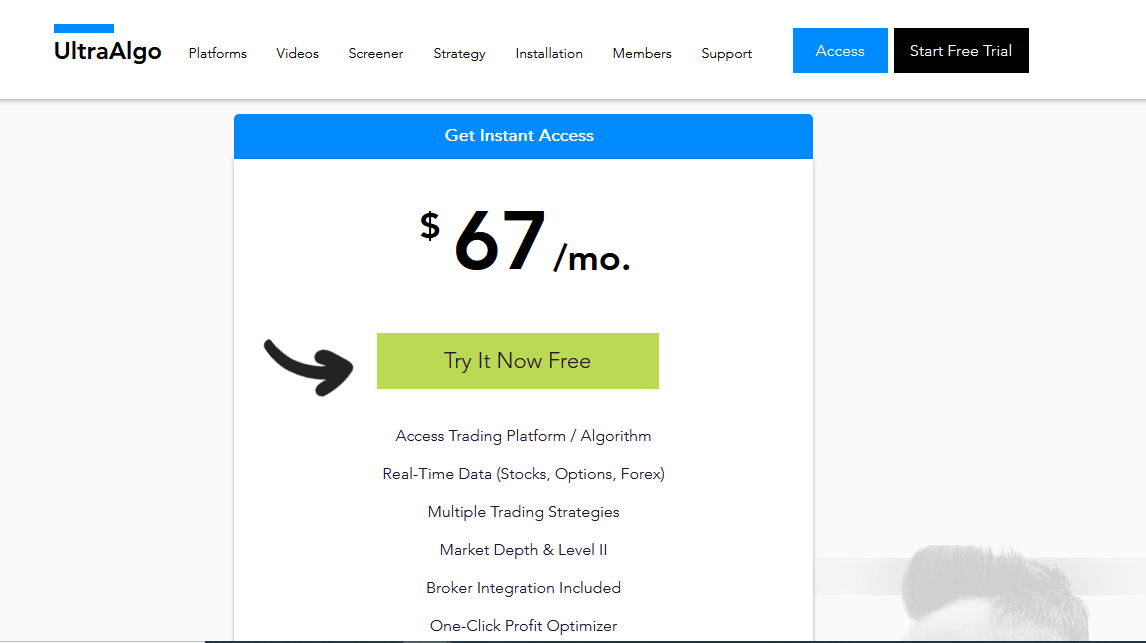Open the Installation page
Viewport: 1146px width, 643px height.
(549, 53)
